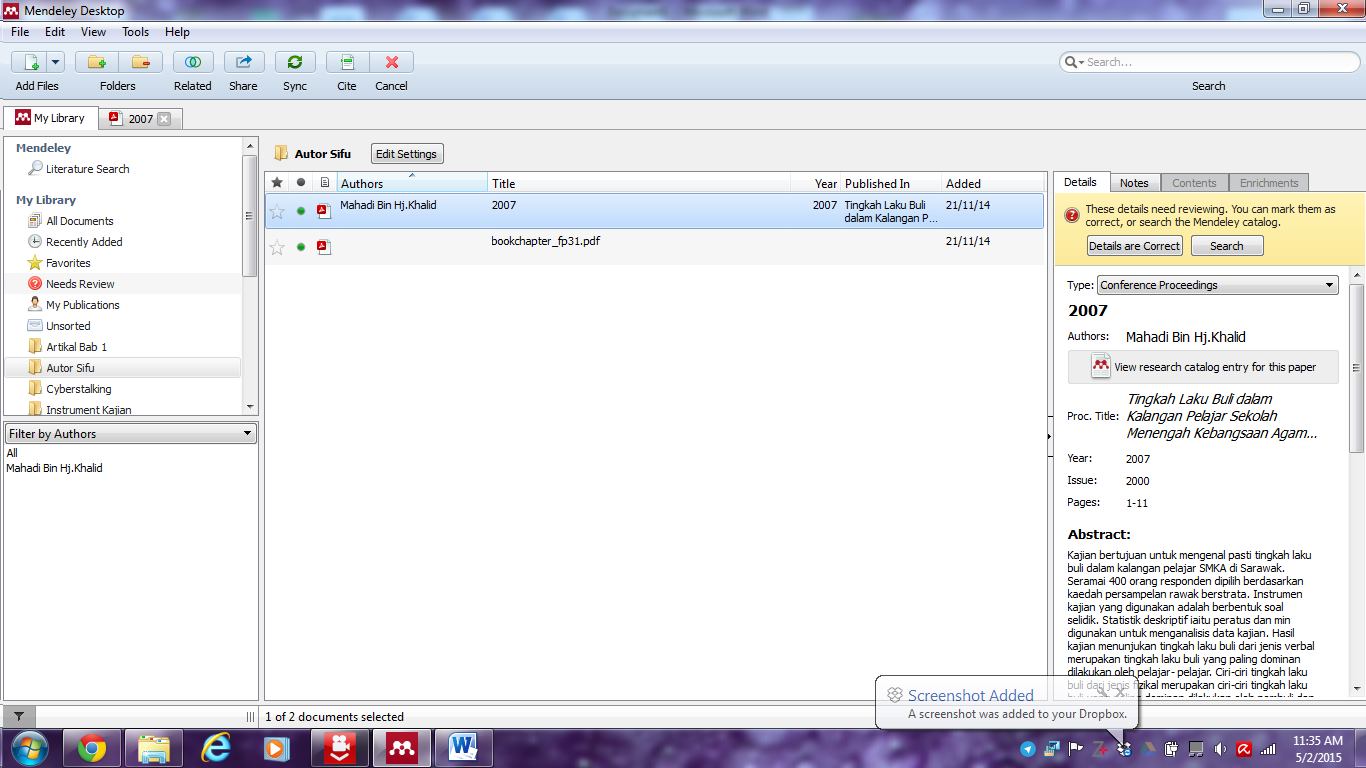Select All in the authors filter list
The width and height of the screenshot is (1366, 768).
(12, 453)
